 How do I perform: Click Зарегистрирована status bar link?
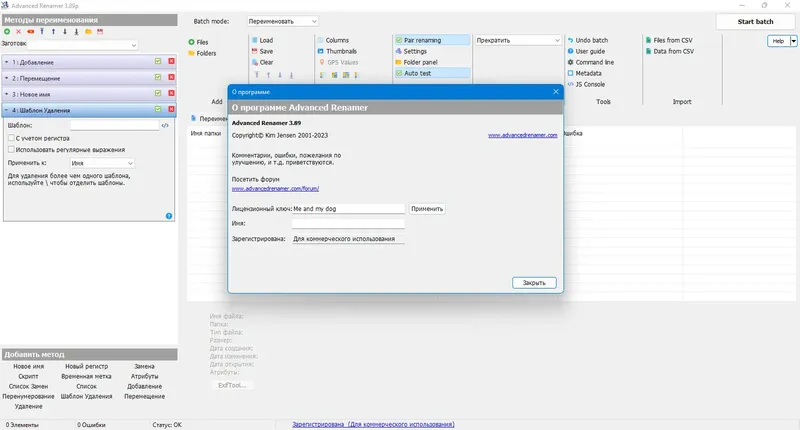coord(373,424)
